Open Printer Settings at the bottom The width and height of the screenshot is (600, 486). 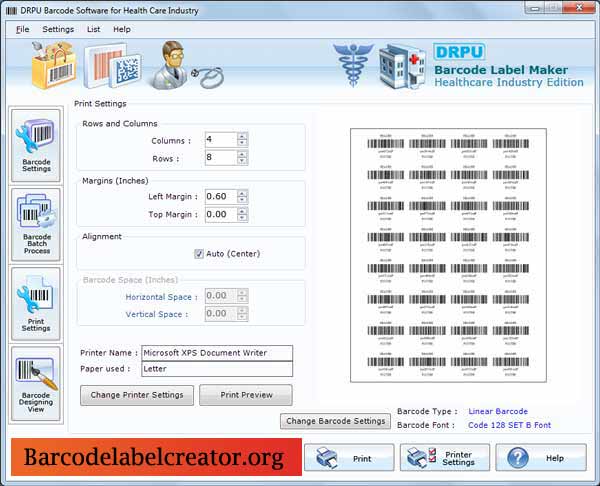point(445,458)
